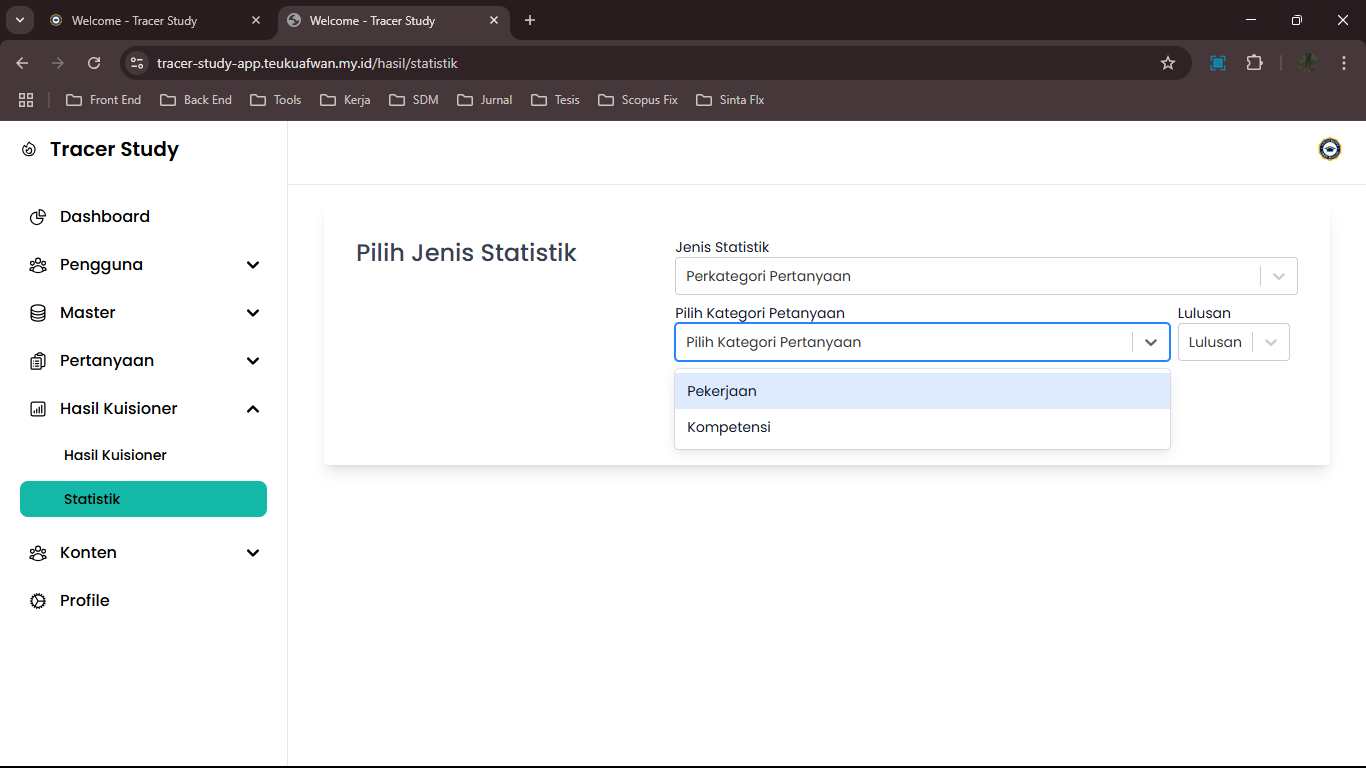Reload the page in browser
This screenshot has height=768, width=1366.
pyautogui.click(x=94, y=63)
